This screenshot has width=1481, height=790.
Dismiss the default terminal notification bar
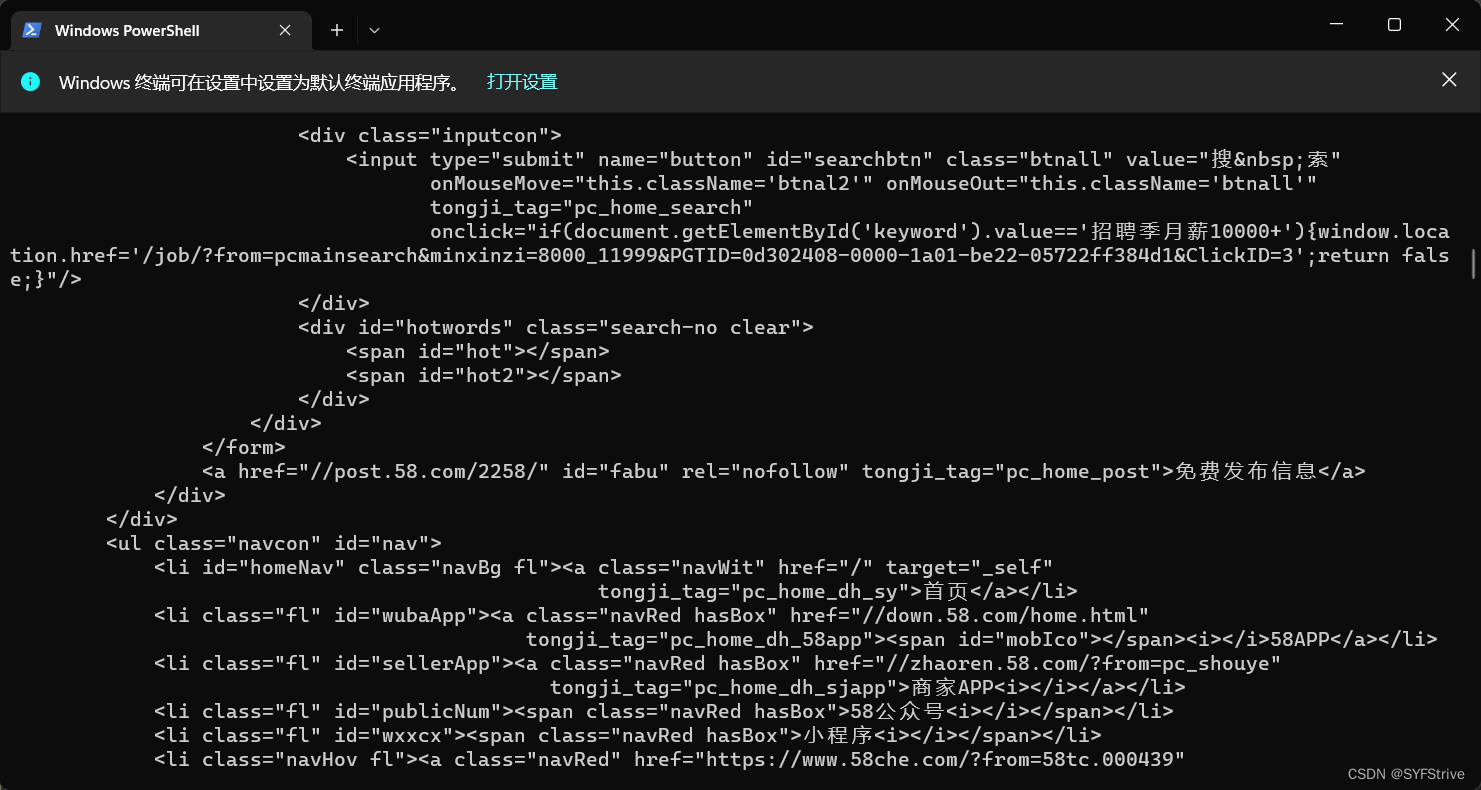[x=1449, y=80]
